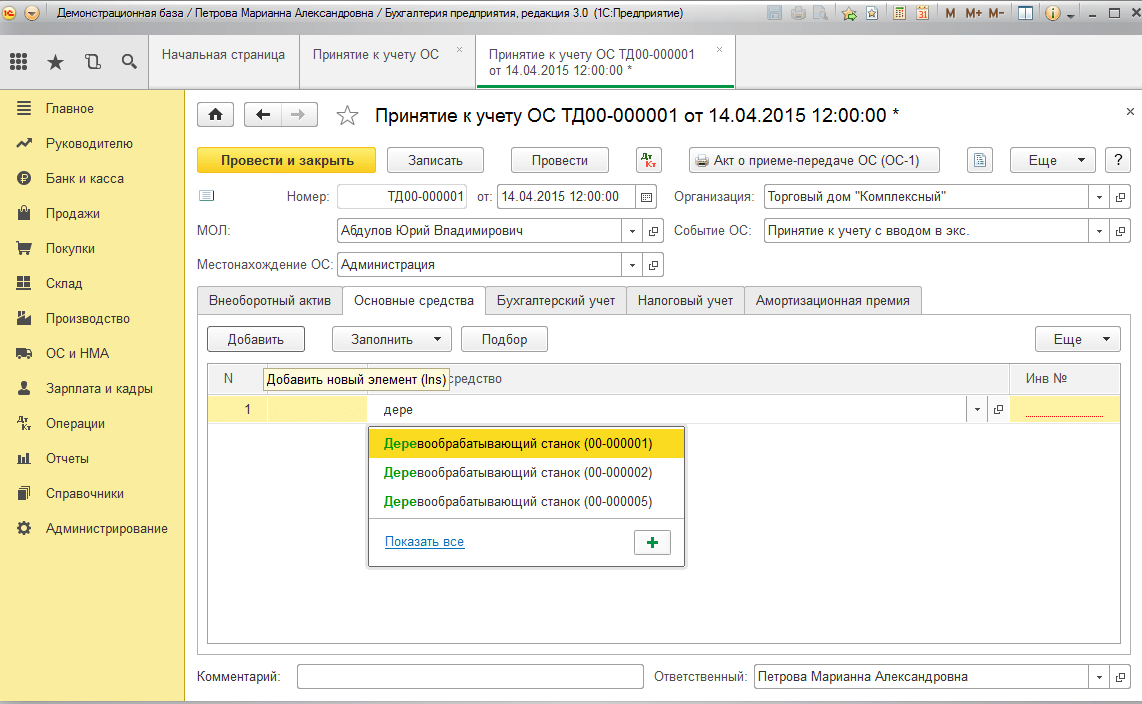Open the Амортизационная премия tab
The image size is (1142, 704).
[832, 300]
